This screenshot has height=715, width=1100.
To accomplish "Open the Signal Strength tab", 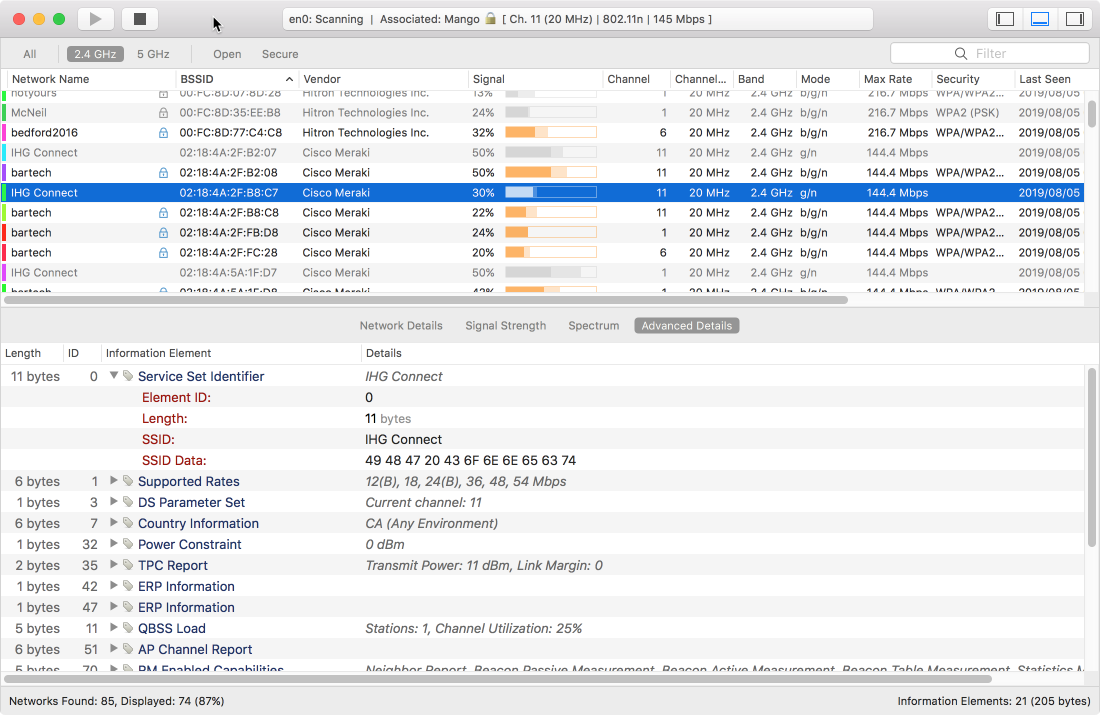I will (x=505, y=326).
